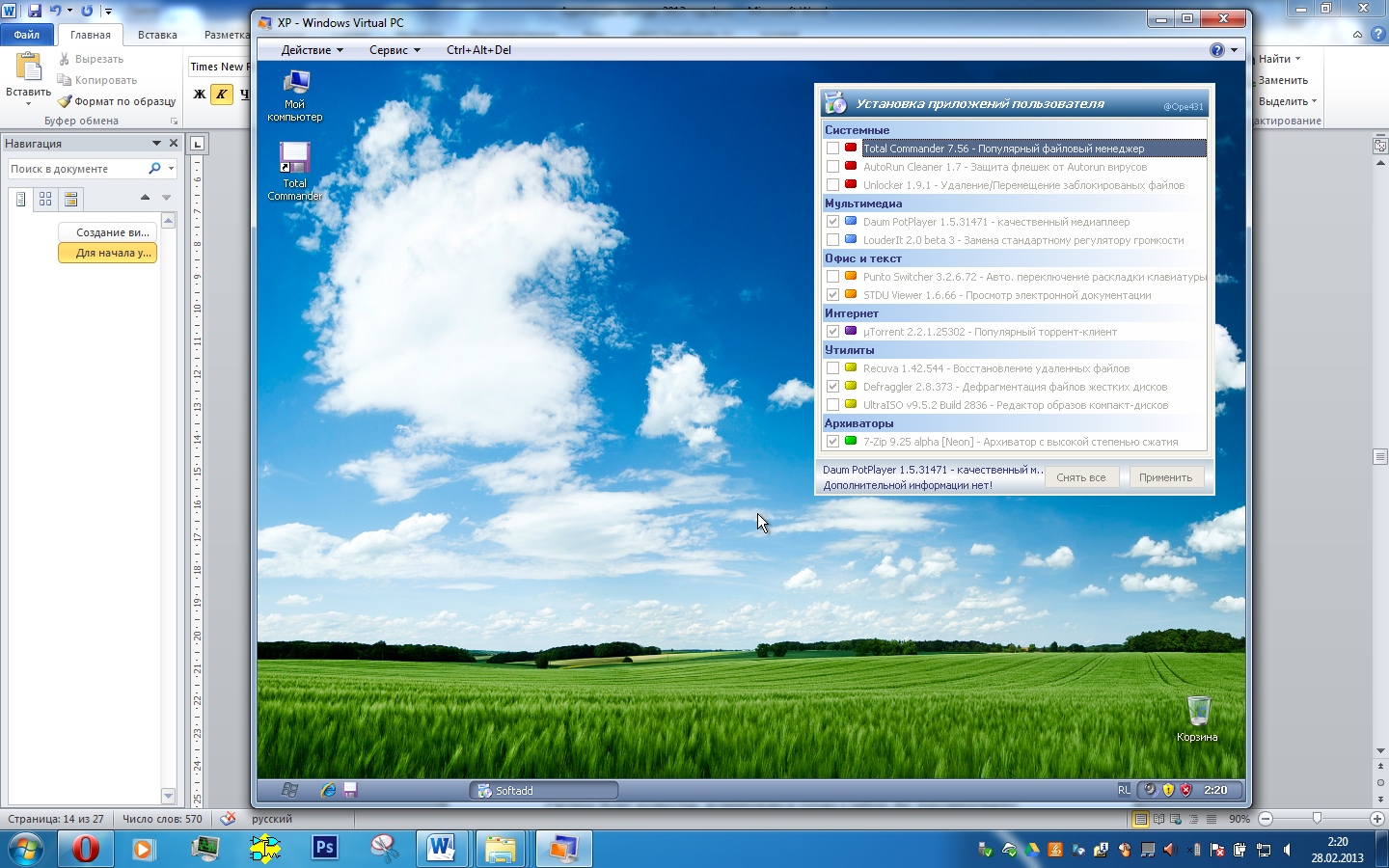Viewport: 1389px width, 868px height.
Task: Click the search magnifier in navigation pane
Action: (154, 169)
